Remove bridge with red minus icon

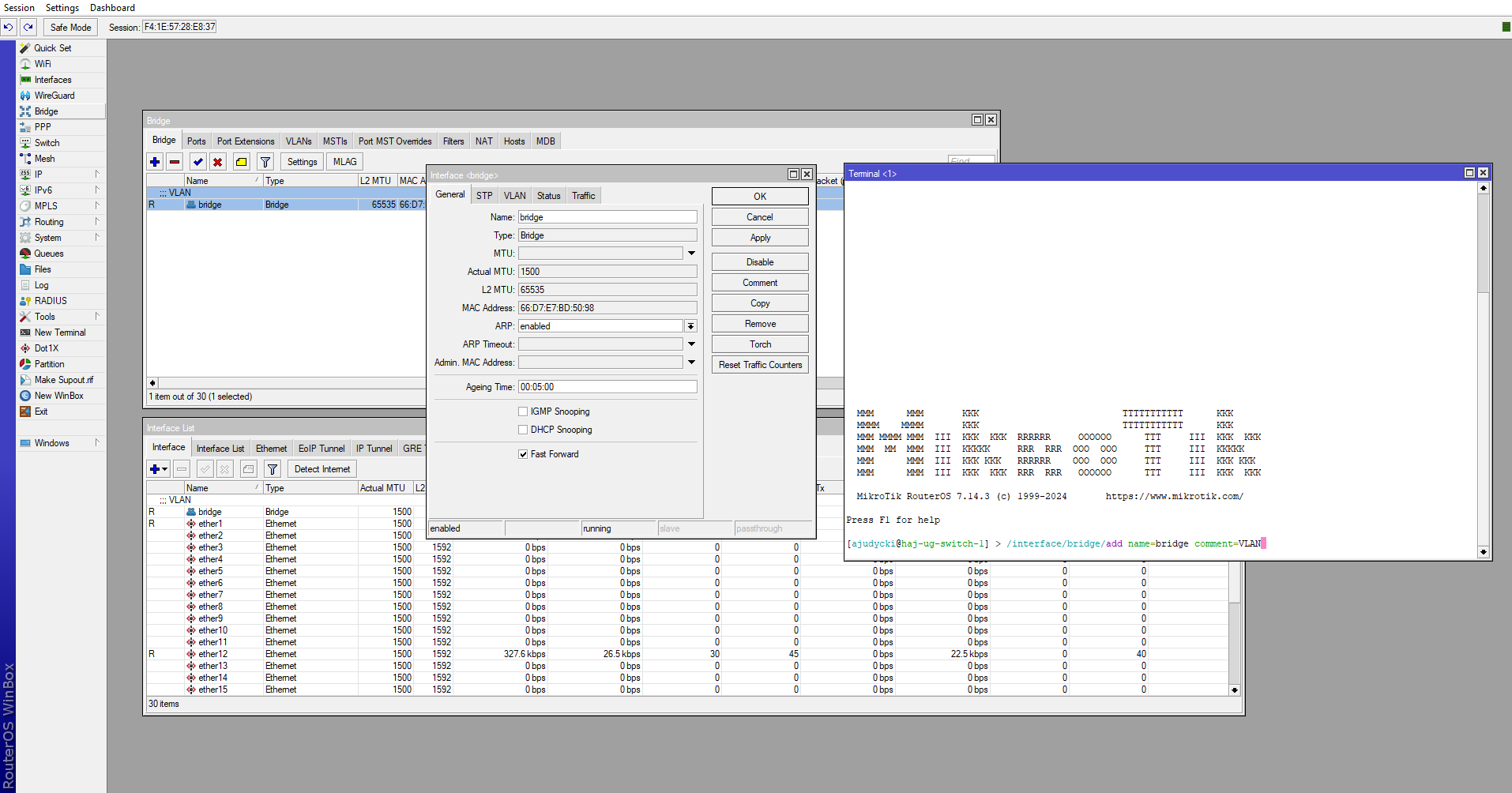pos(175,162)
